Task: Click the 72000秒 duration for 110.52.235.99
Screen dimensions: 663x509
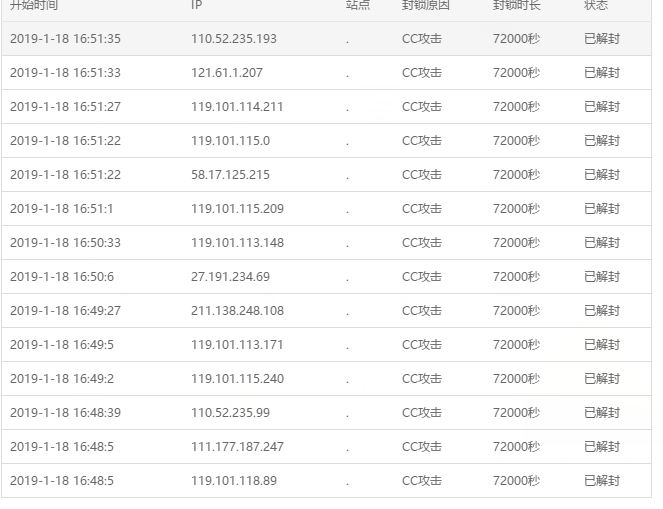Action: pos(516,413)
